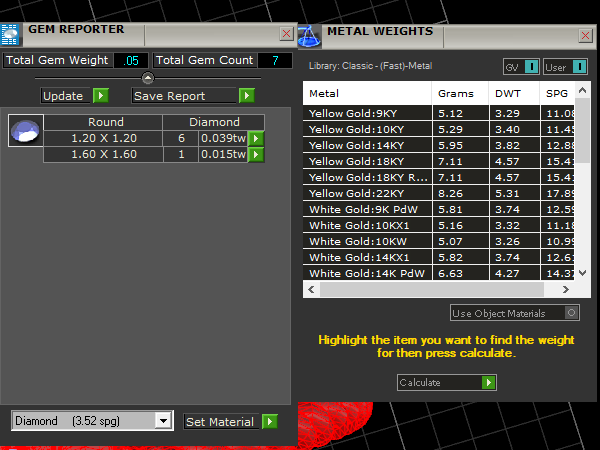Enable Use Object Materials option
This screenshot has height=450, width=600.
tap(571, 313)
